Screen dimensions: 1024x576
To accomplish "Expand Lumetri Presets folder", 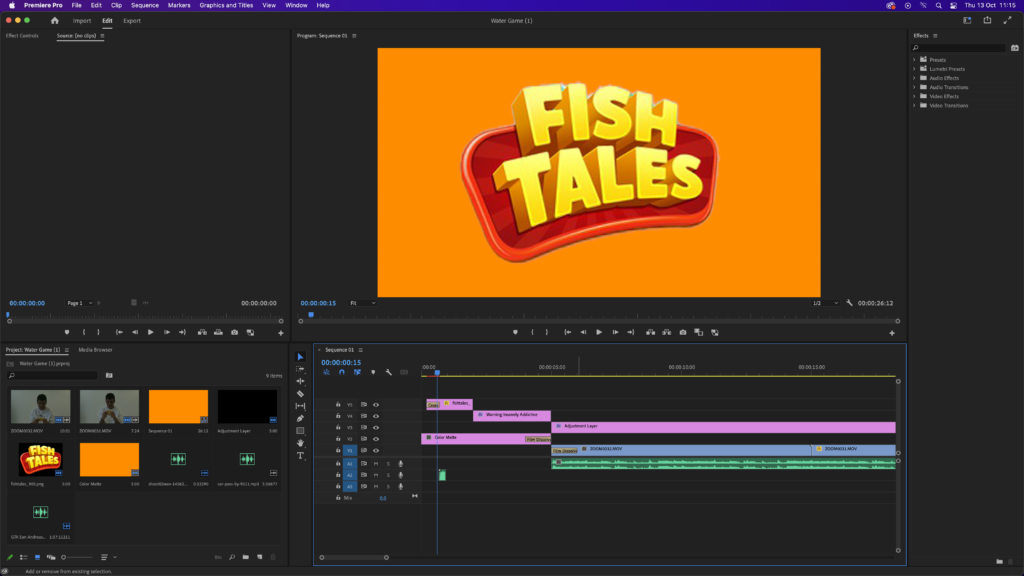I will 914,69.
